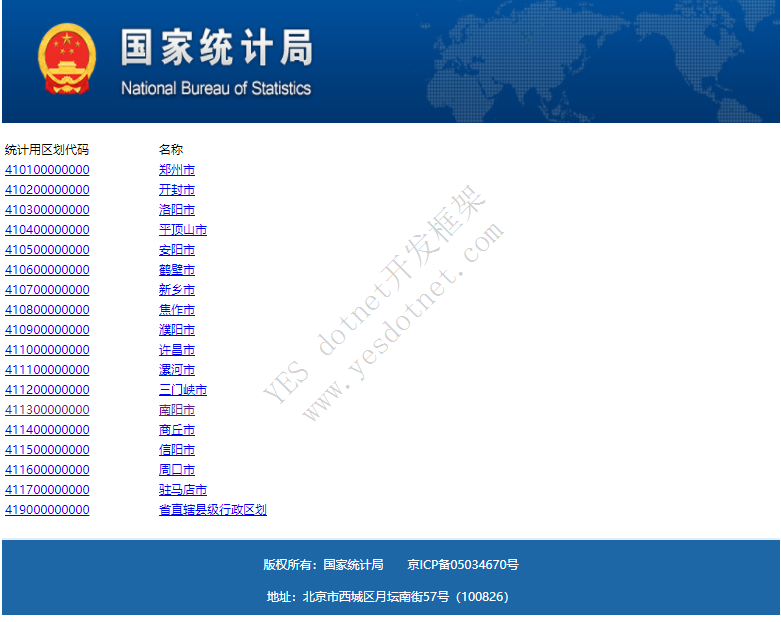Open the 许昌市 link
Image resolution: width=781 pixels, height=622 pixels.
(177, 350)
